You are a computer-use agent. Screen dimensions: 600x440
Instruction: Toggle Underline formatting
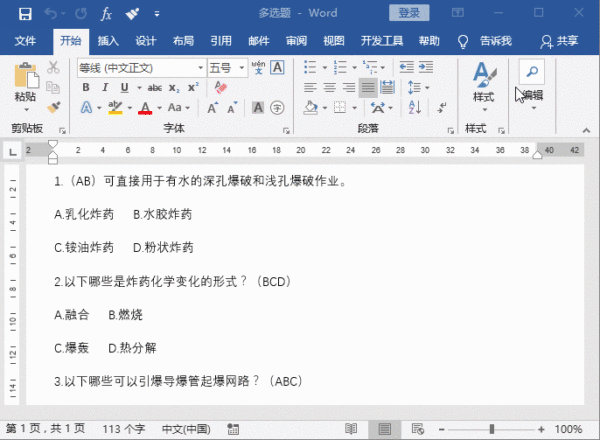point(124,88)
